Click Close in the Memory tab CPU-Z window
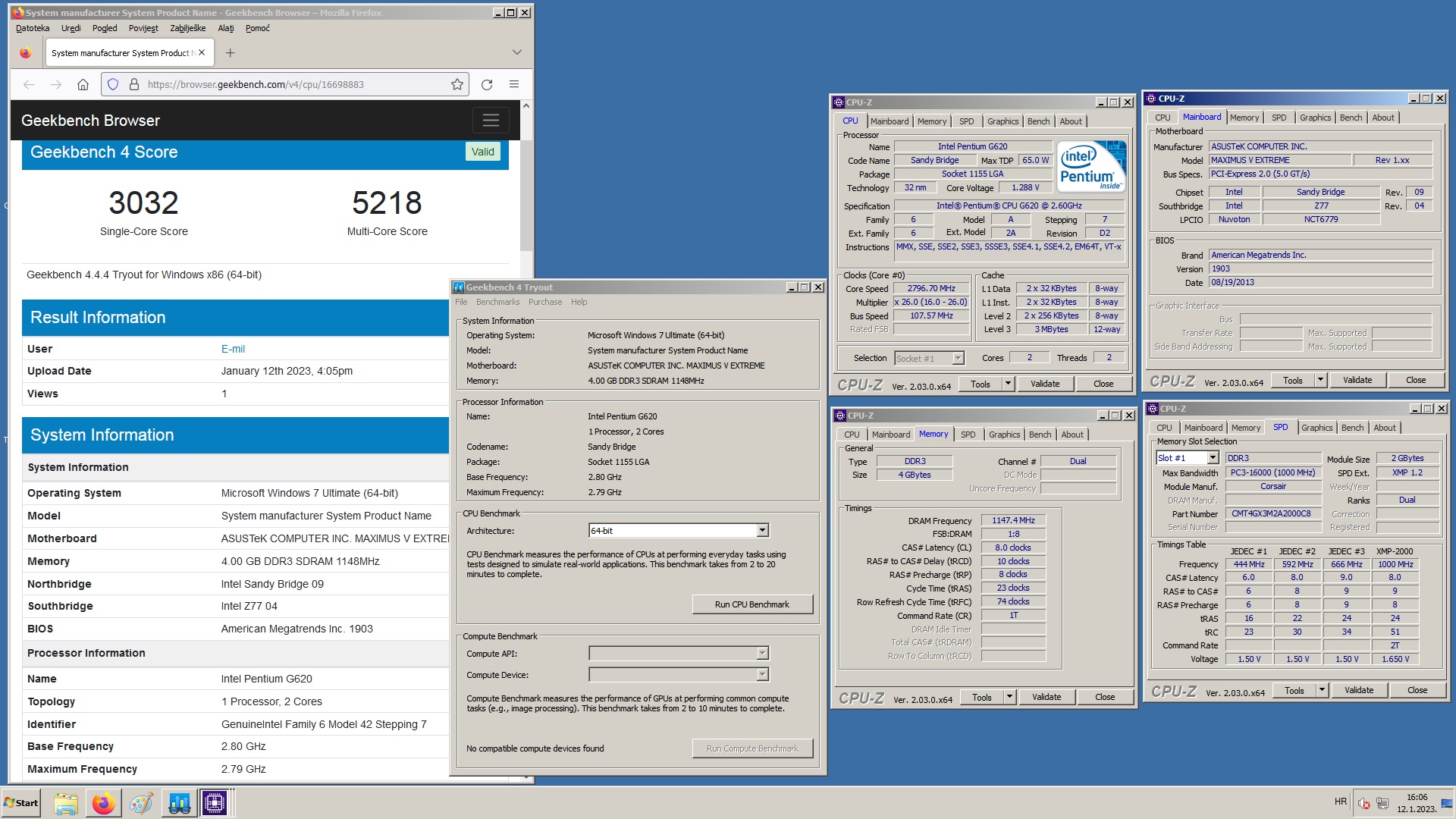The height and width of the screenshot is (819, 1456). click(1105, 698)
